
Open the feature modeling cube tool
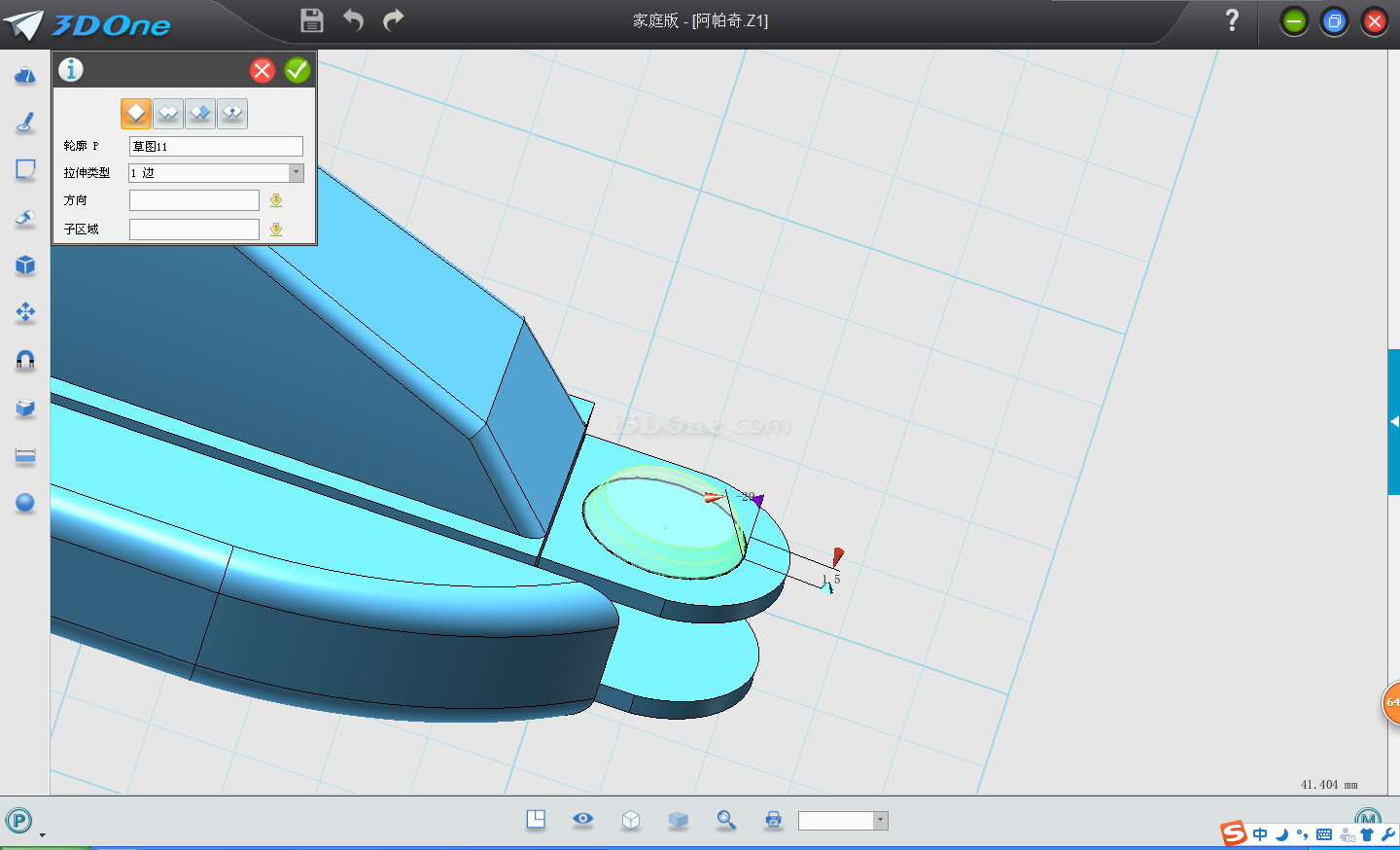pyautogui.click(x=25, y=266)
